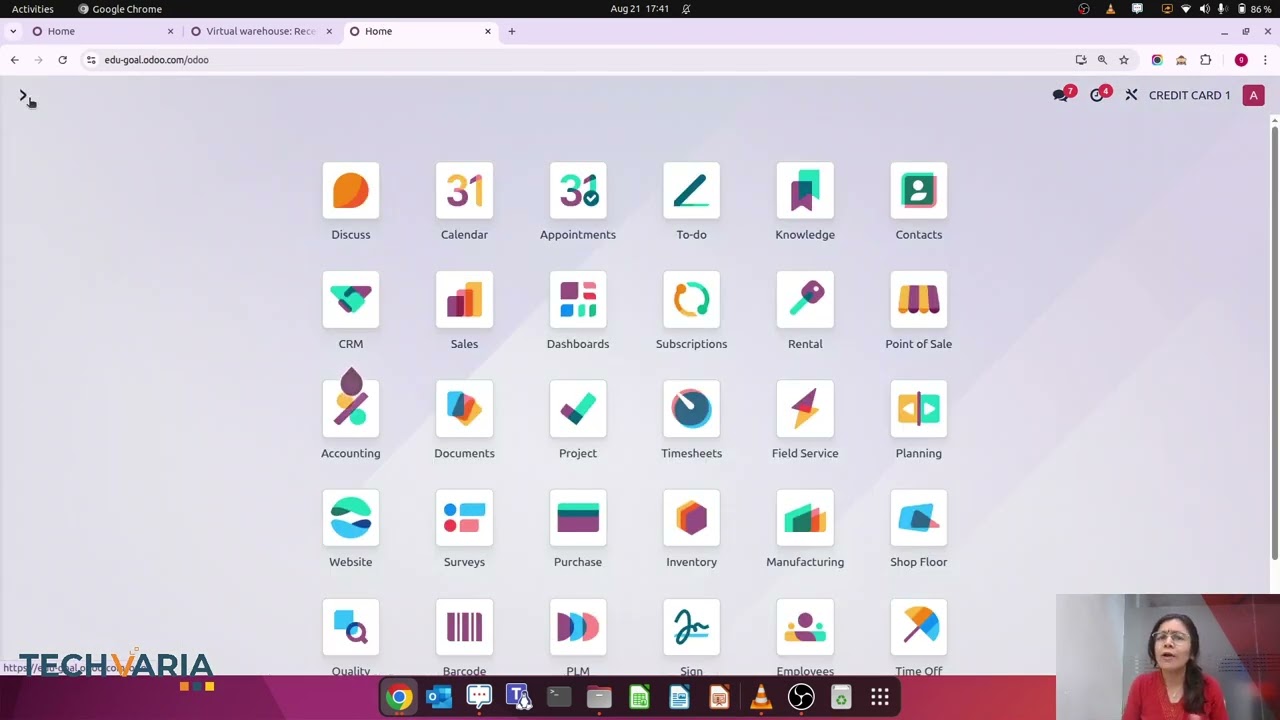Launch the Project app
The height and width of the screenshot is (720, 1280).
click(578, 409)
